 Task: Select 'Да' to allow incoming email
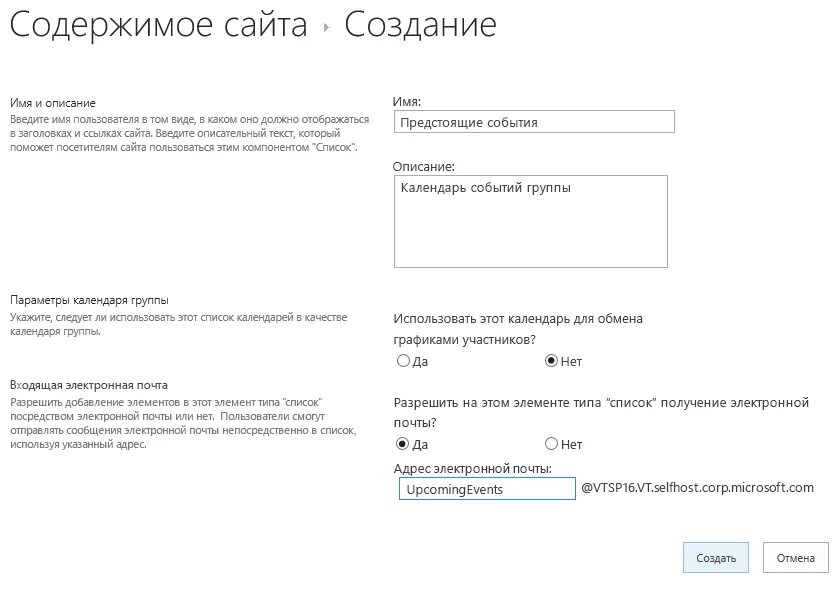403,444
